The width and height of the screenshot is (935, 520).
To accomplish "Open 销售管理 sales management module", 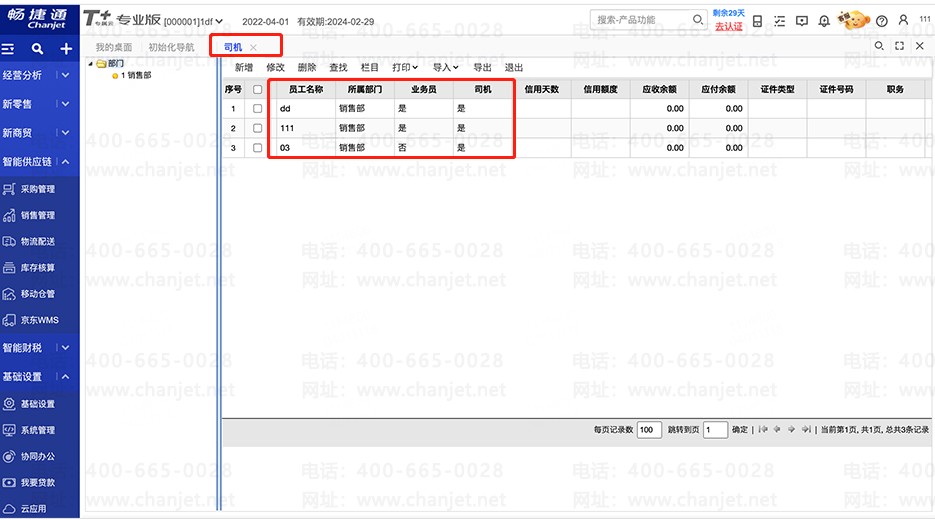I will point(29,215).
